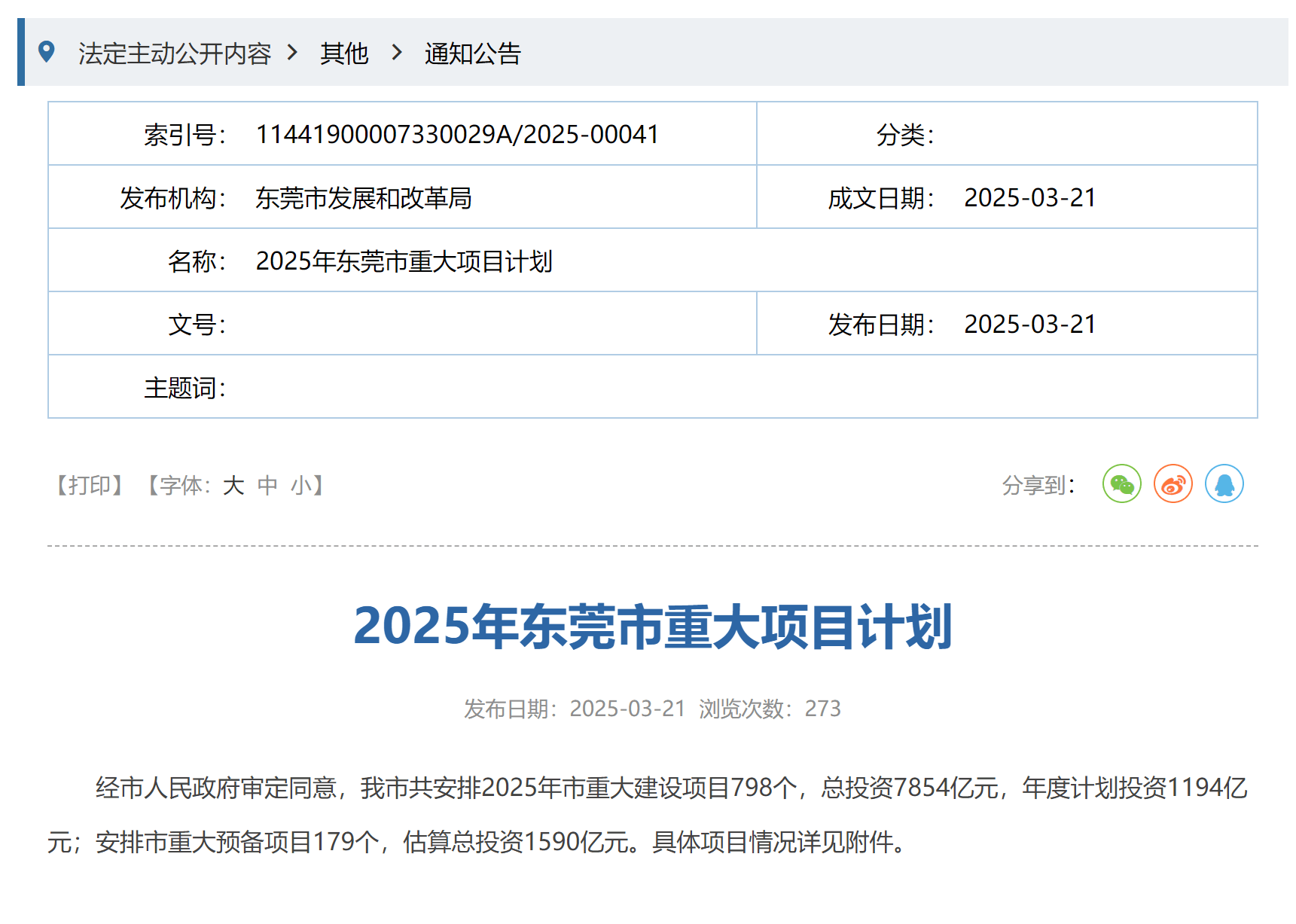The image size is (1296, 924).
Task: Click the chevron after 其他
Action: pyautogui.click(x=397, y=53)
